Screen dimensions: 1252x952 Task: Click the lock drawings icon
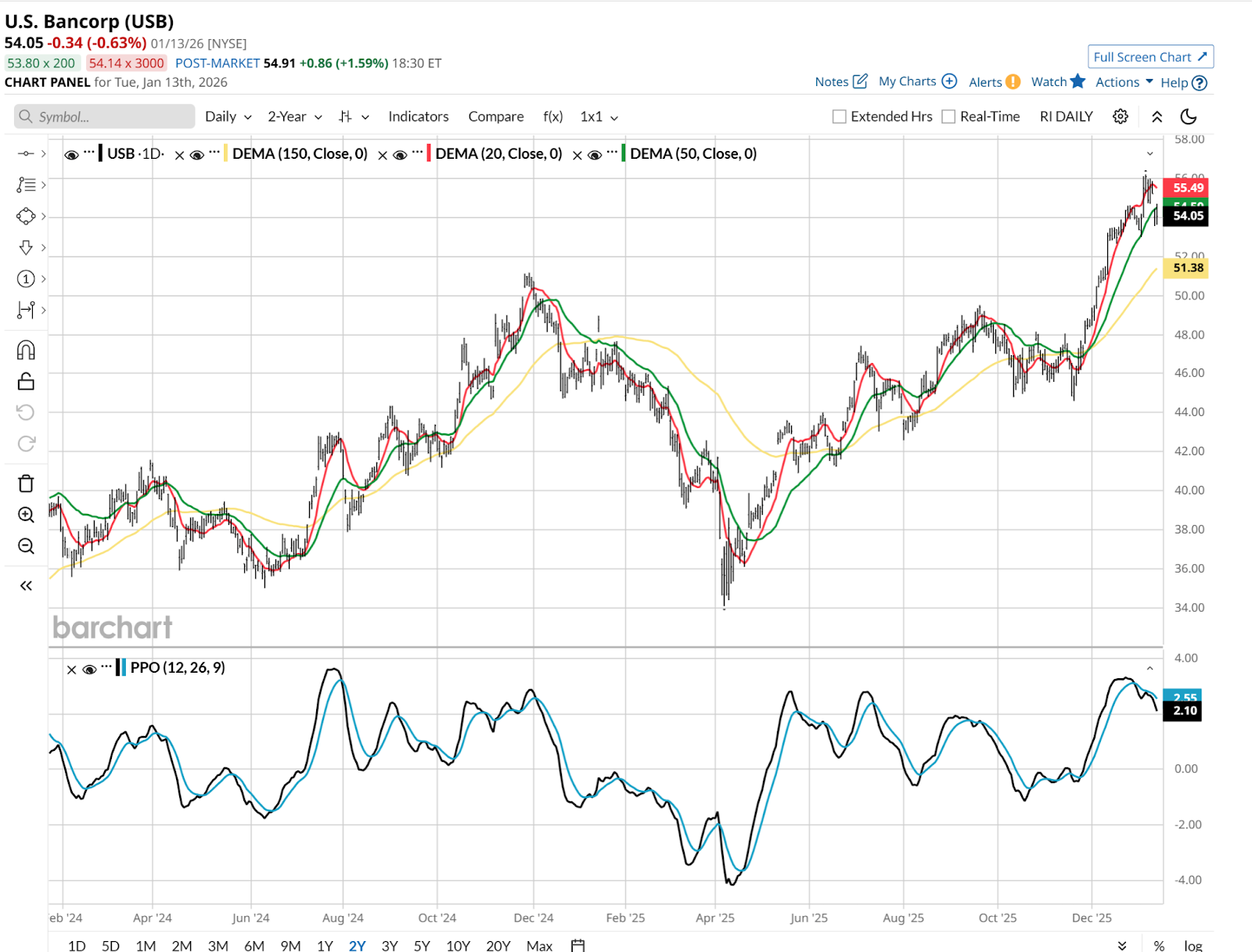[26, 381]
